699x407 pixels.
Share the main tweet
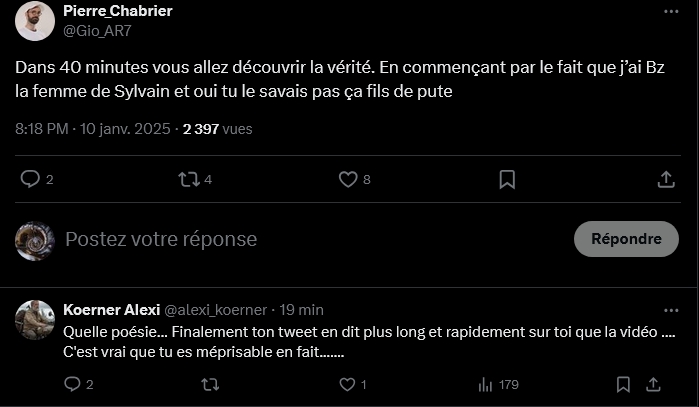pyautogui.click(x=665, y=179)
